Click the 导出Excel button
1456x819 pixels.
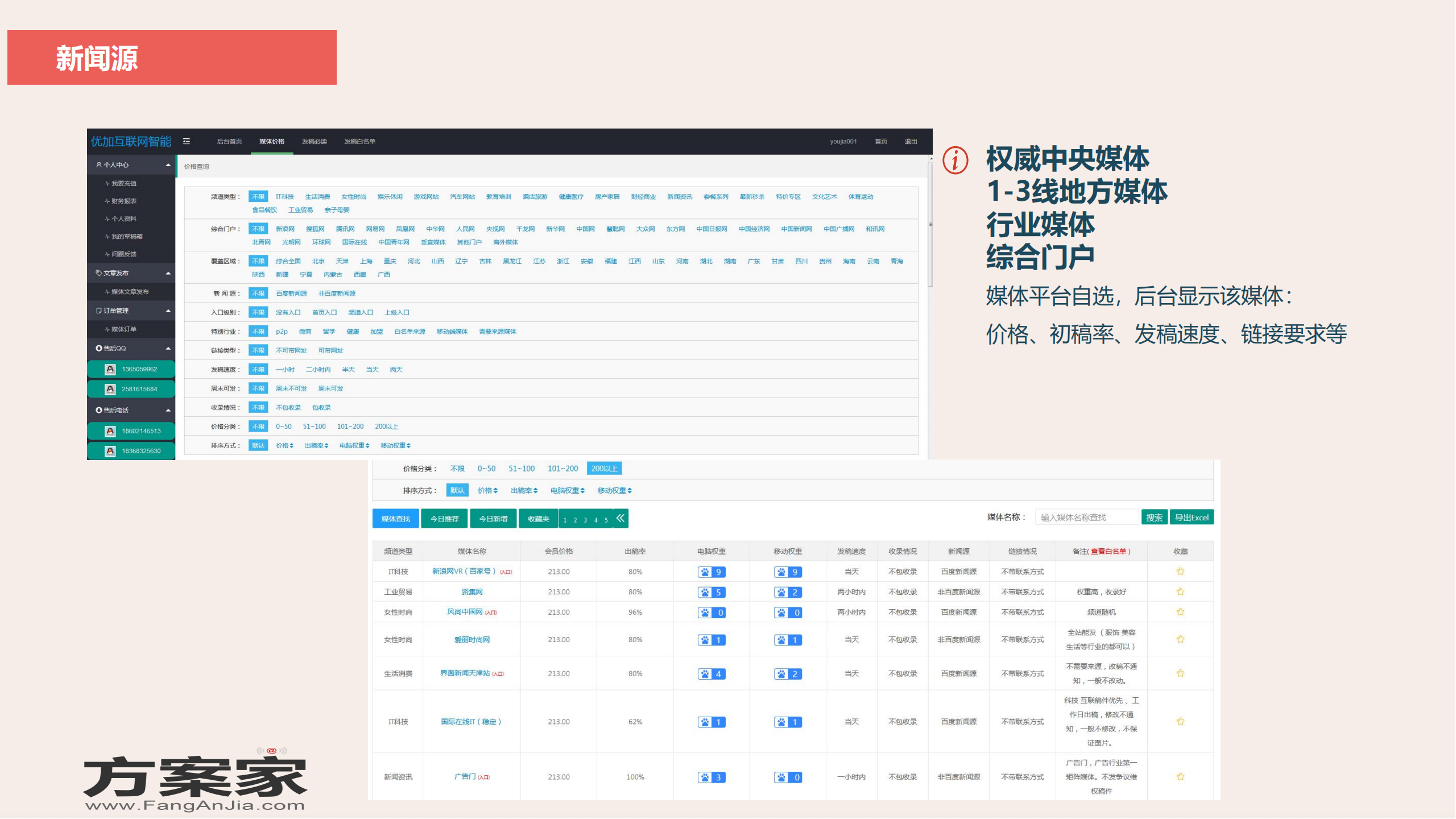point(1192,518)
